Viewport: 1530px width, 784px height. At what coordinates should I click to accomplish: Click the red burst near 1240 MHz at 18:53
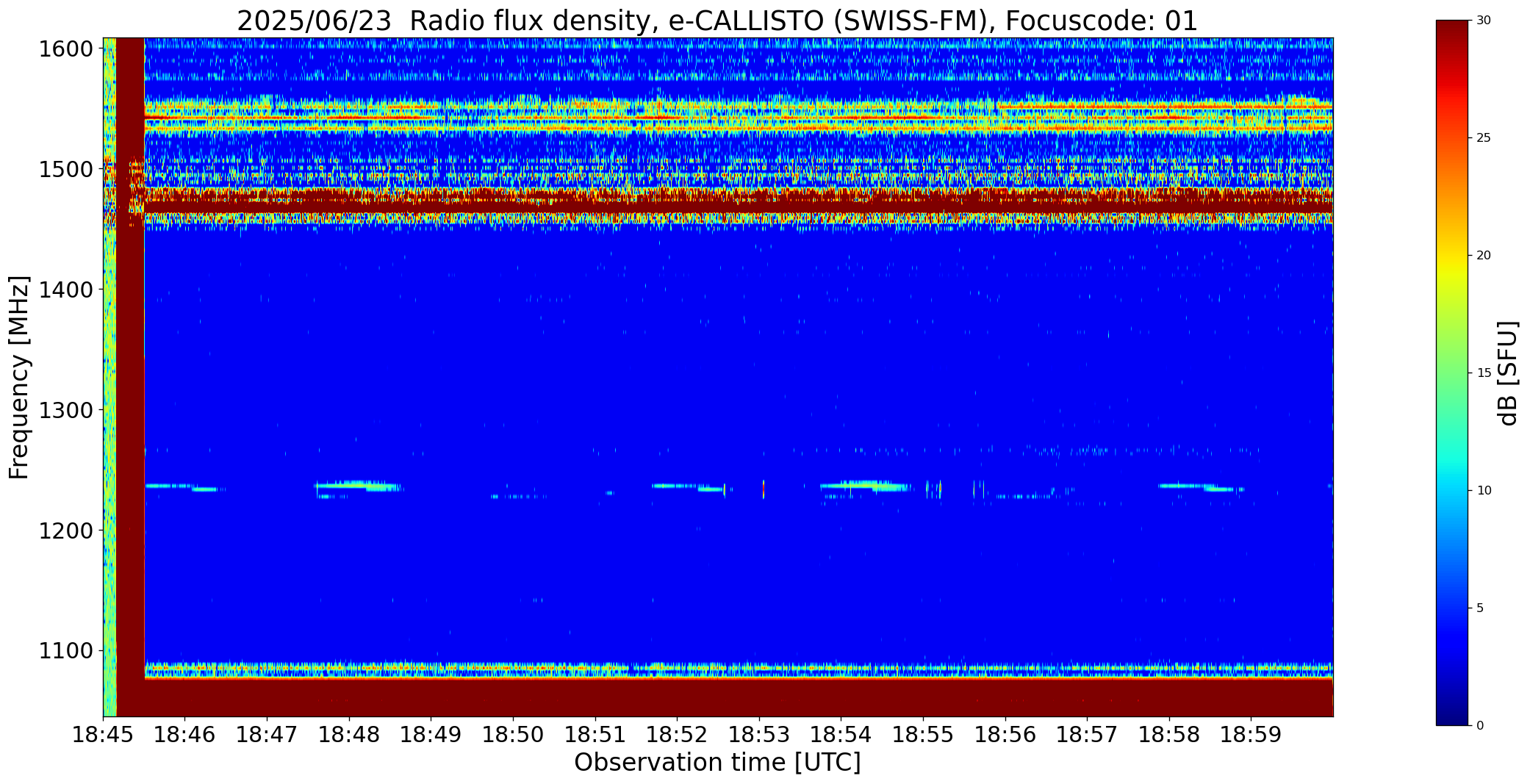point(764,489)
